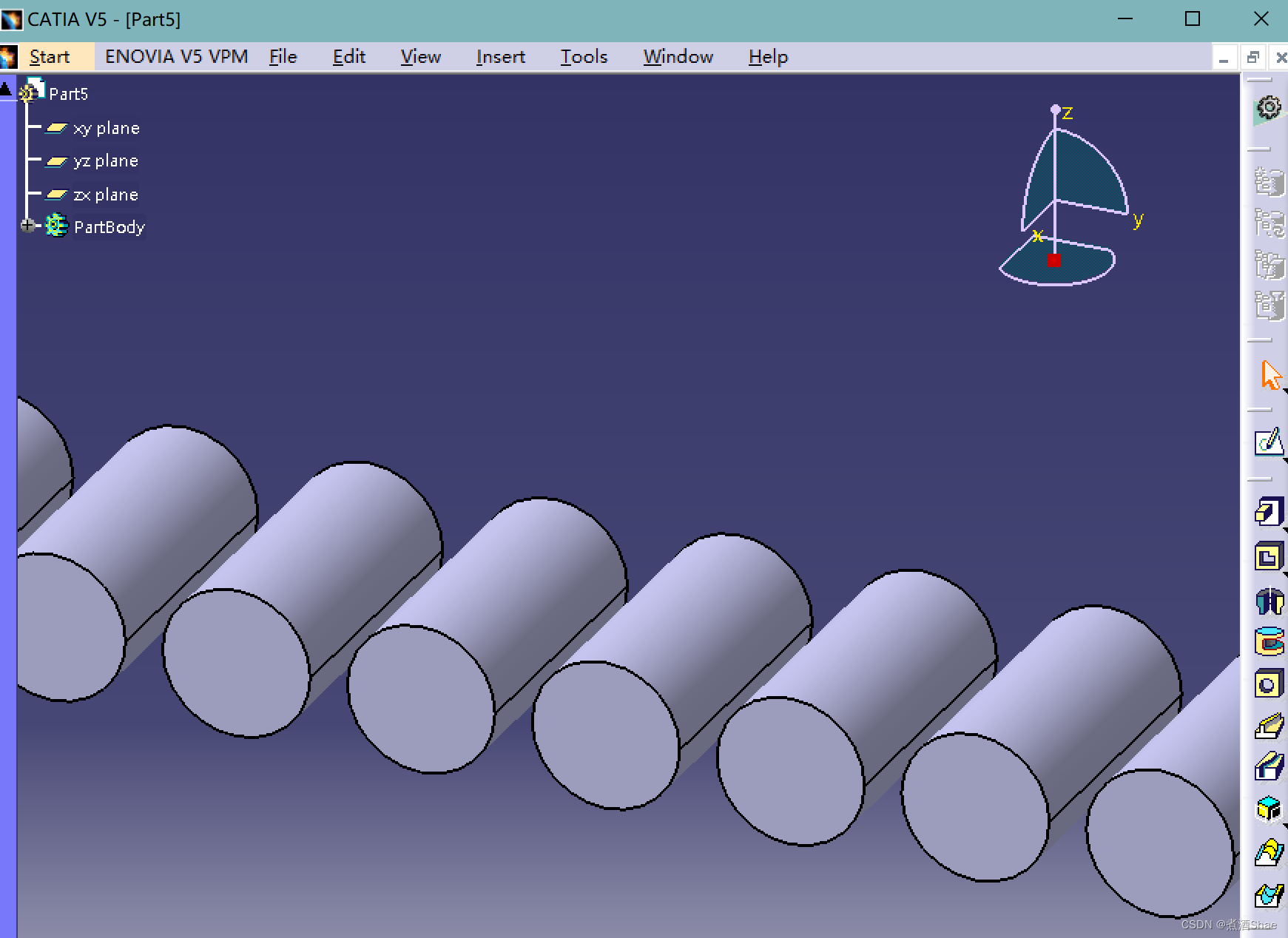Open the Edit menu
Image resolution: width=1288 pixels, height=938 pixels.
tap(349, 57)
